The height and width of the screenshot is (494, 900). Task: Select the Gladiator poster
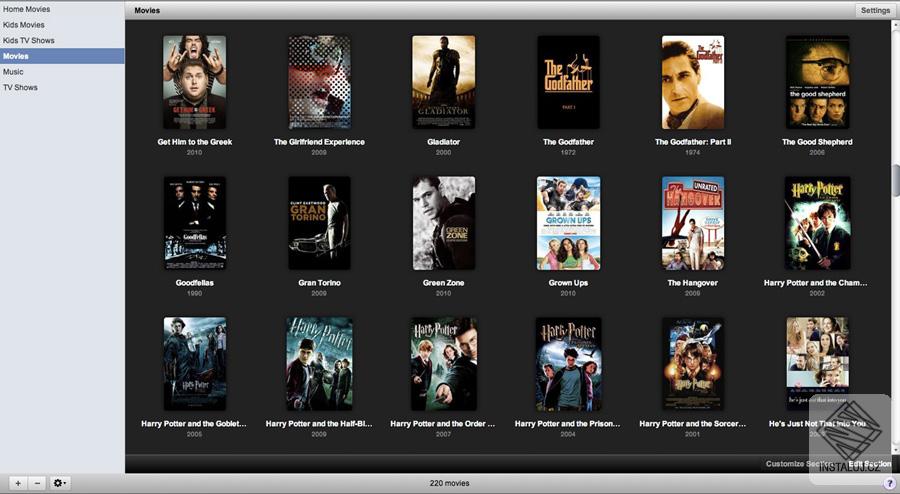(x=444, y=82)
